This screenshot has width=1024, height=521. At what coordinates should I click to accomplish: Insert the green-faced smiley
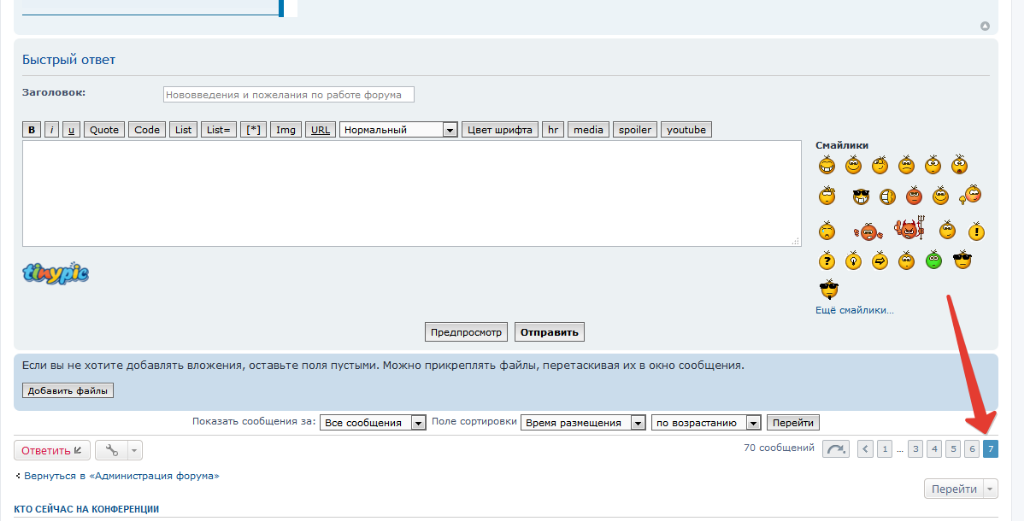click(x=934, y=260)
